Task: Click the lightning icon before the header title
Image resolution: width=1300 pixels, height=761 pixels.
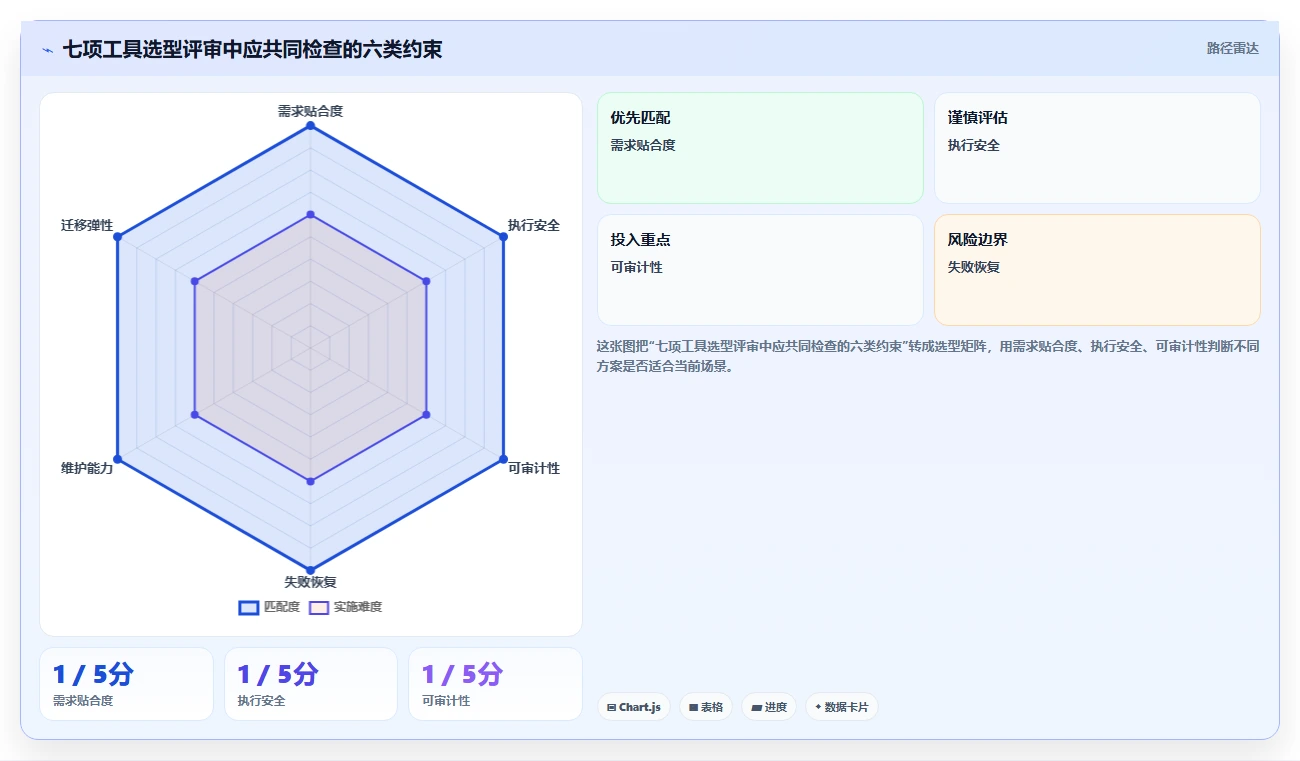Action: (x=48, y=50)
